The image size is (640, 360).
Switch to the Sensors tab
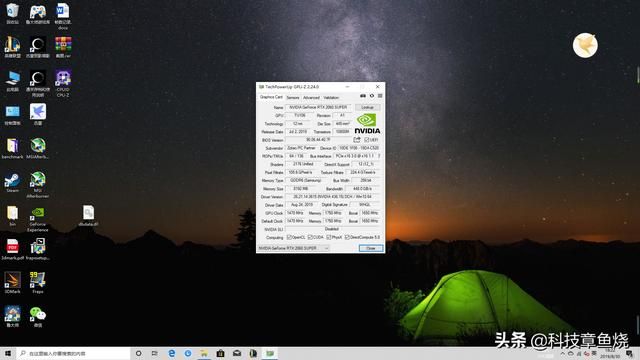293,98
